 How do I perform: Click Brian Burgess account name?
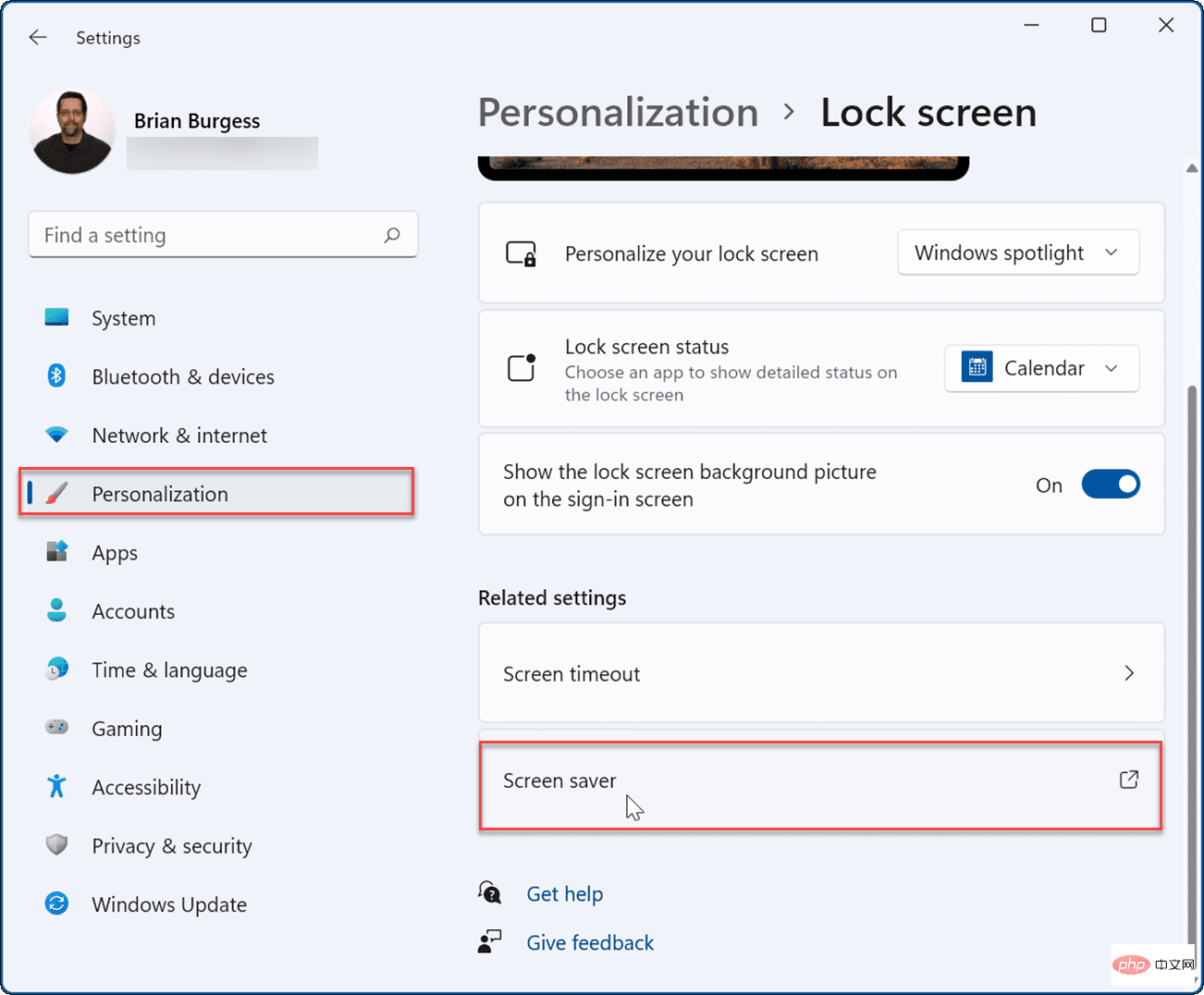(197, 121)
